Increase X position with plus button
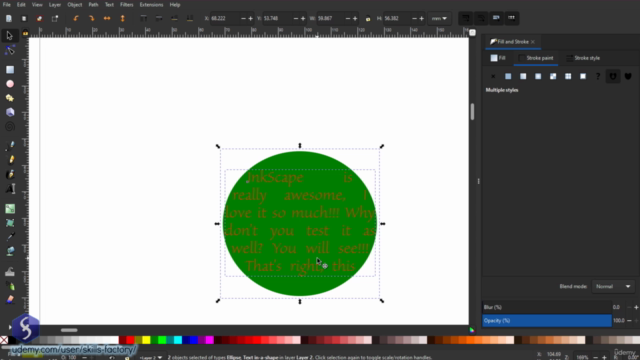Viewport: 640px width, 360px height. [x=251, y=18]
